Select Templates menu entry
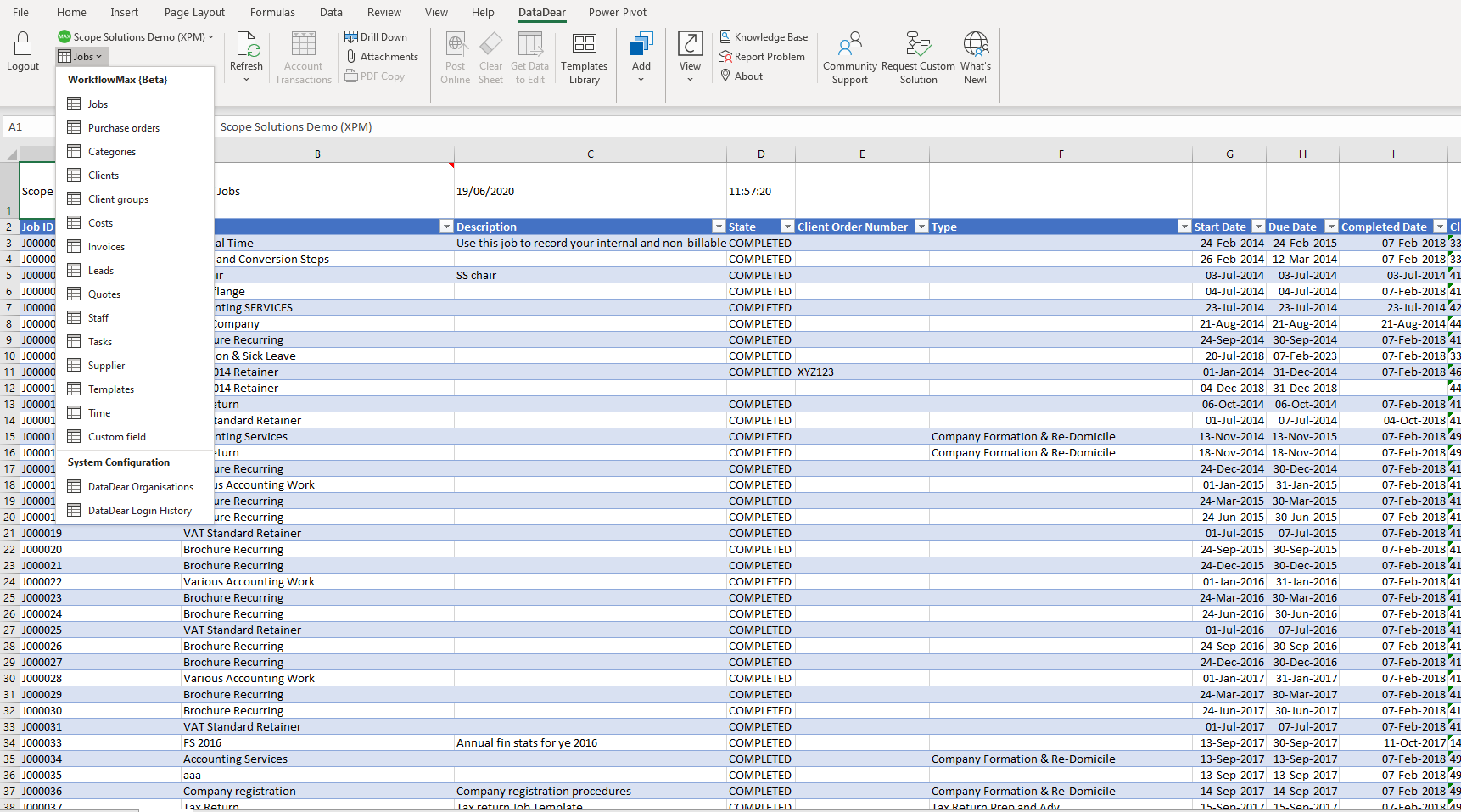Viewport: 1461px width, 812px height. [135, 389]
